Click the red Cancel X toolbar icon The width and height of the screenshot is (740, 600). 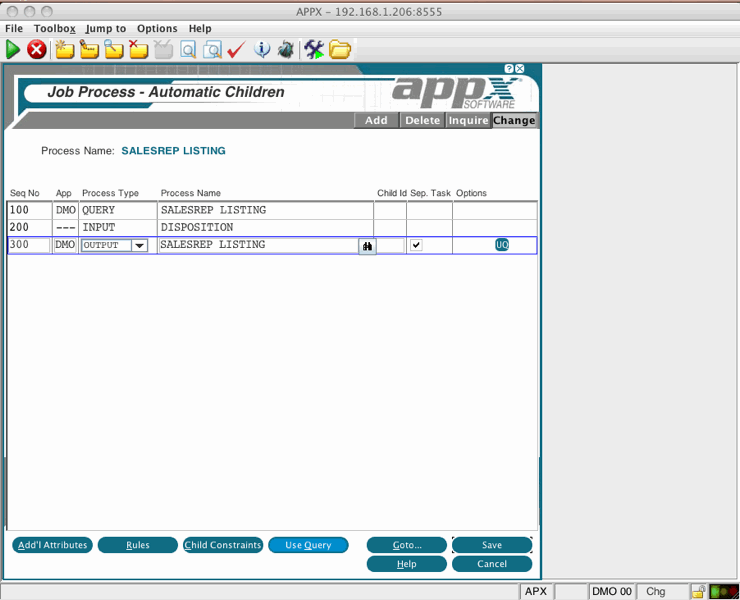tap(37, 49)
